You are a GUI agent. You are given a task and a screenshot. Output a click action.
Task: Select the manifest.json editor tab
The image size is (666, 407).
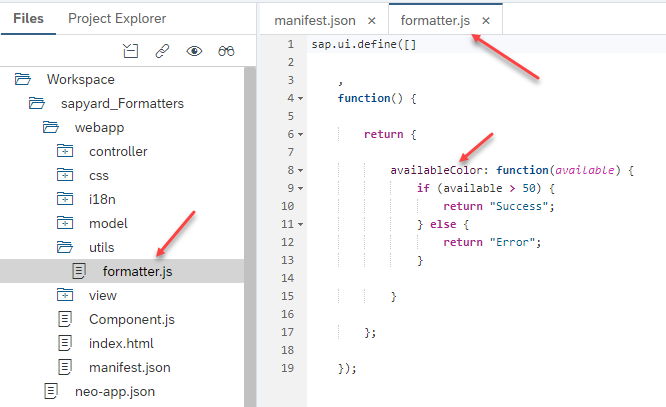pyautogui.click(x=315, y=20)
